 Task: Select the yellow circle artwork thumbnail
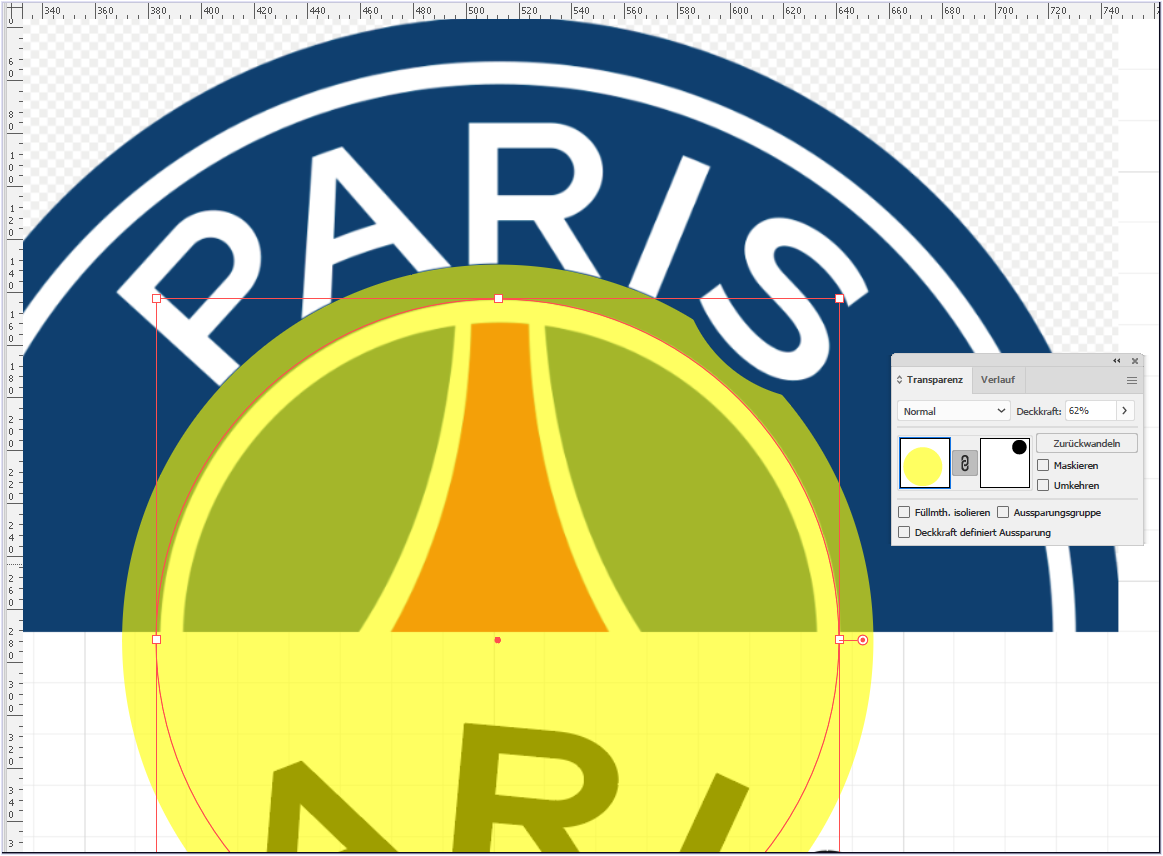[x=924, y=463]
